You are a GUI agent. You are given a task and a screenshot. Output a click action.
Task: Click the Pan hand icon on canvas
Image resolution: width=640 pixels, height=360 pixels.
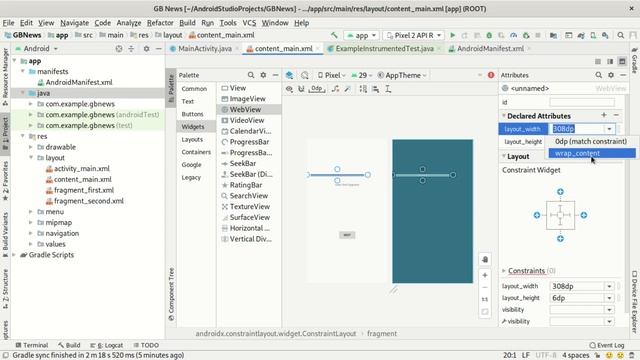(485, 260)
